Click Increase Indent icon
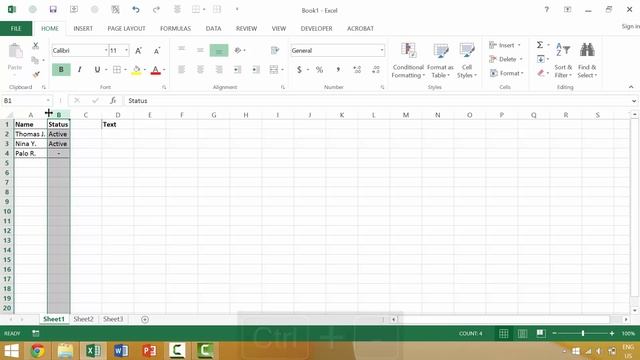 pos(256,70)
